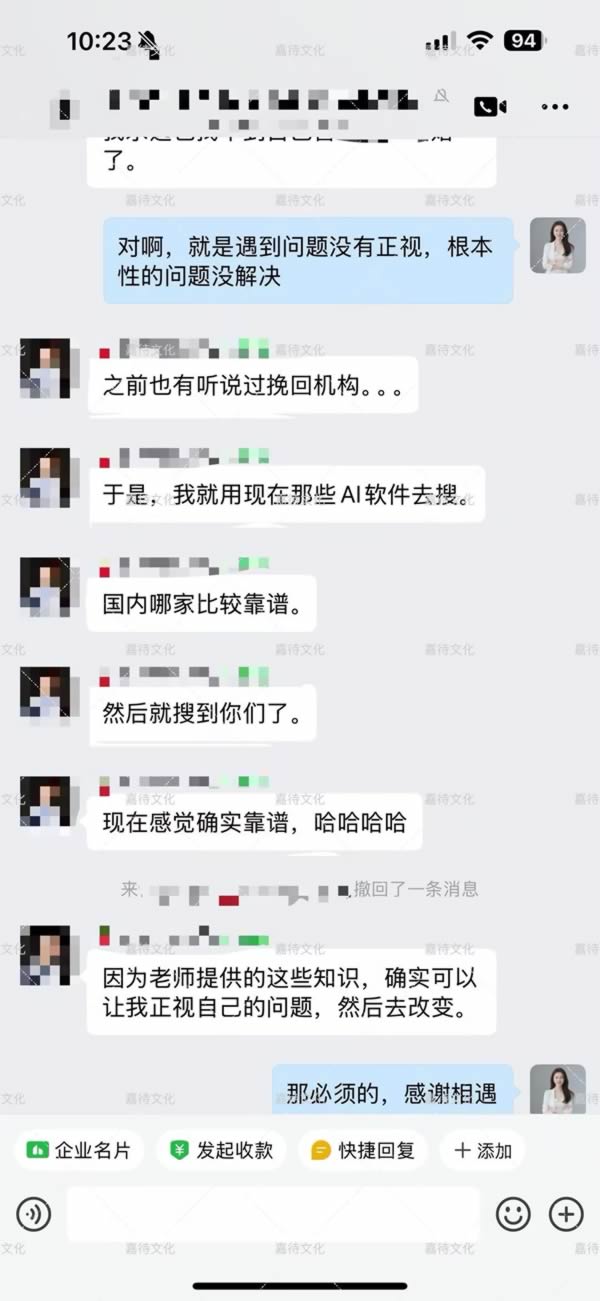Tap the message 然后就搜到你们了
This screenshot has width=600, height=1301.
(202, 714)
